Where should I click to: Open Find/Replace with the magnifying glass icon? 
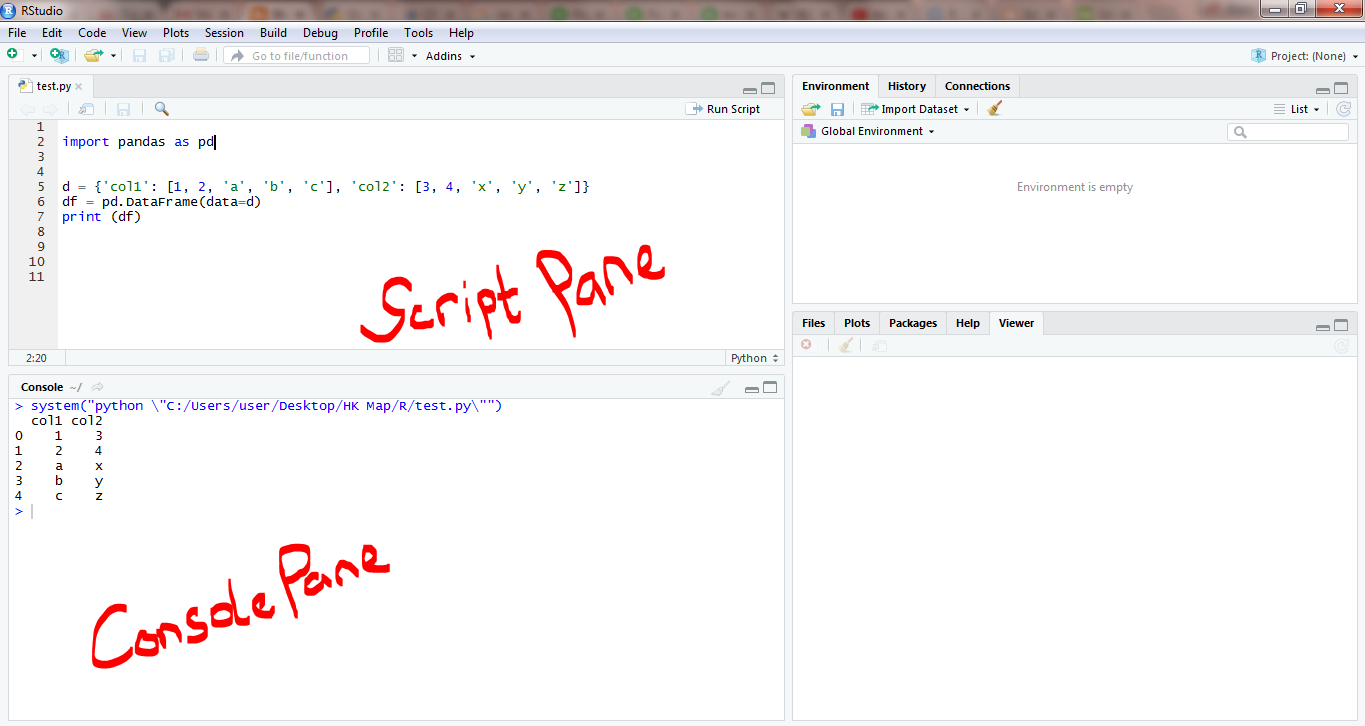point(160,108)
